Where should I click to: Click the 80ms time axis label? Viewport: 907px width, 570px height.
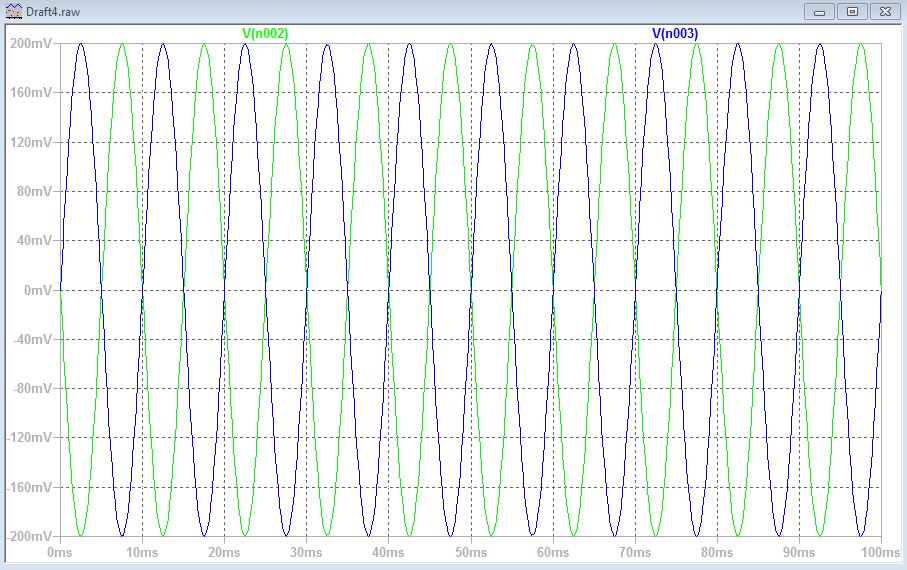717,553
